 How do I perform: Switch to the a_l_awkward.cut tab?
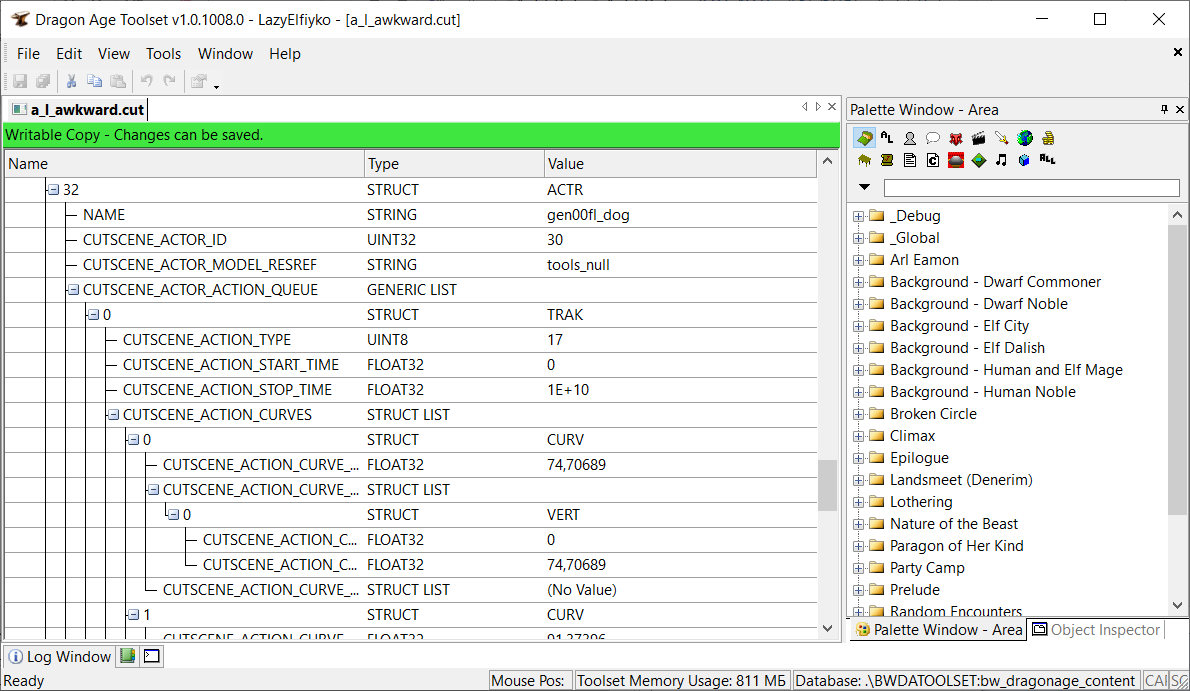pos(79,110)
